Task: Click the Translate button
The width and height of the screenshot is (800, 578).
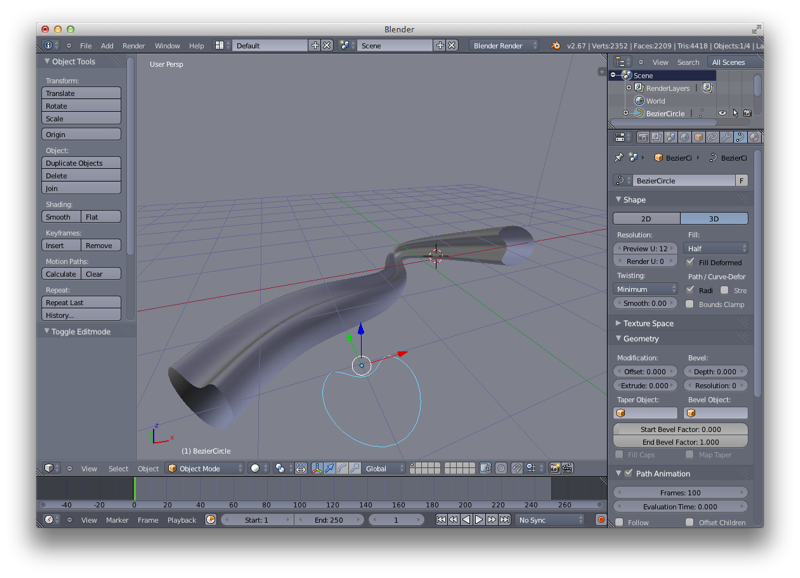Action: coord(81,93)
